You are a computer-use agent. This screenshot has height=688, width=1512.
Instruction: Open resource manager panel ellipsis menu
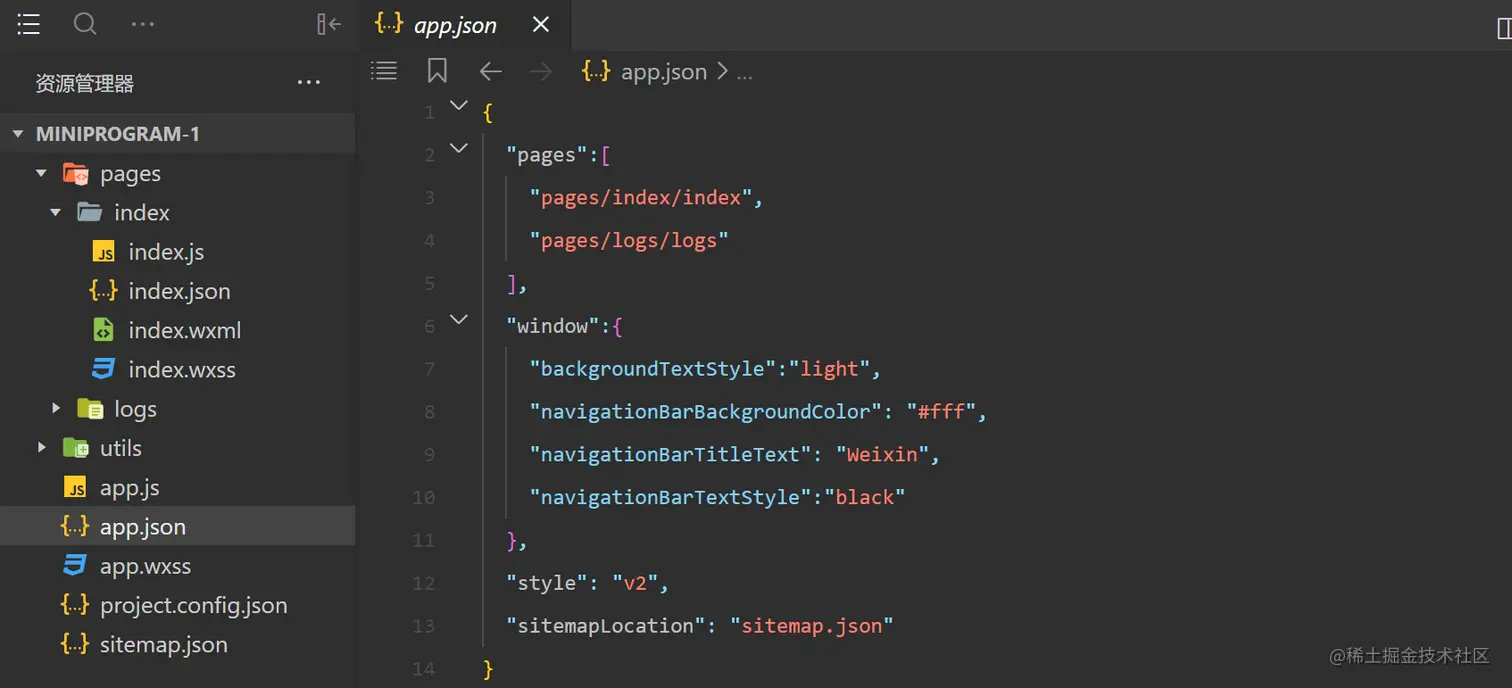tap(309, 83)
